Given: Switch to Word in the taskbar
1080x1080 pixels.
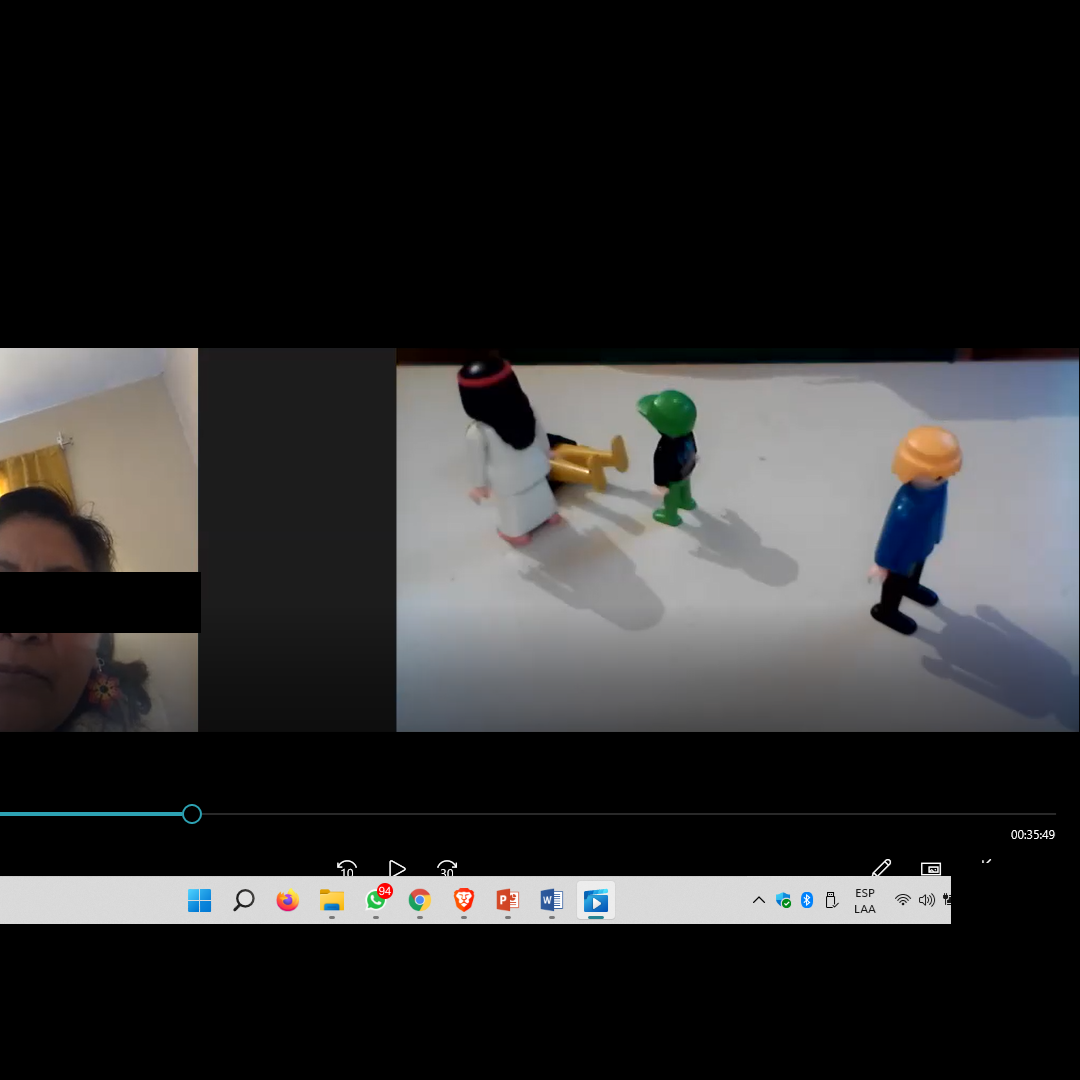Looking at the screenshot, I should click(552, 900).
